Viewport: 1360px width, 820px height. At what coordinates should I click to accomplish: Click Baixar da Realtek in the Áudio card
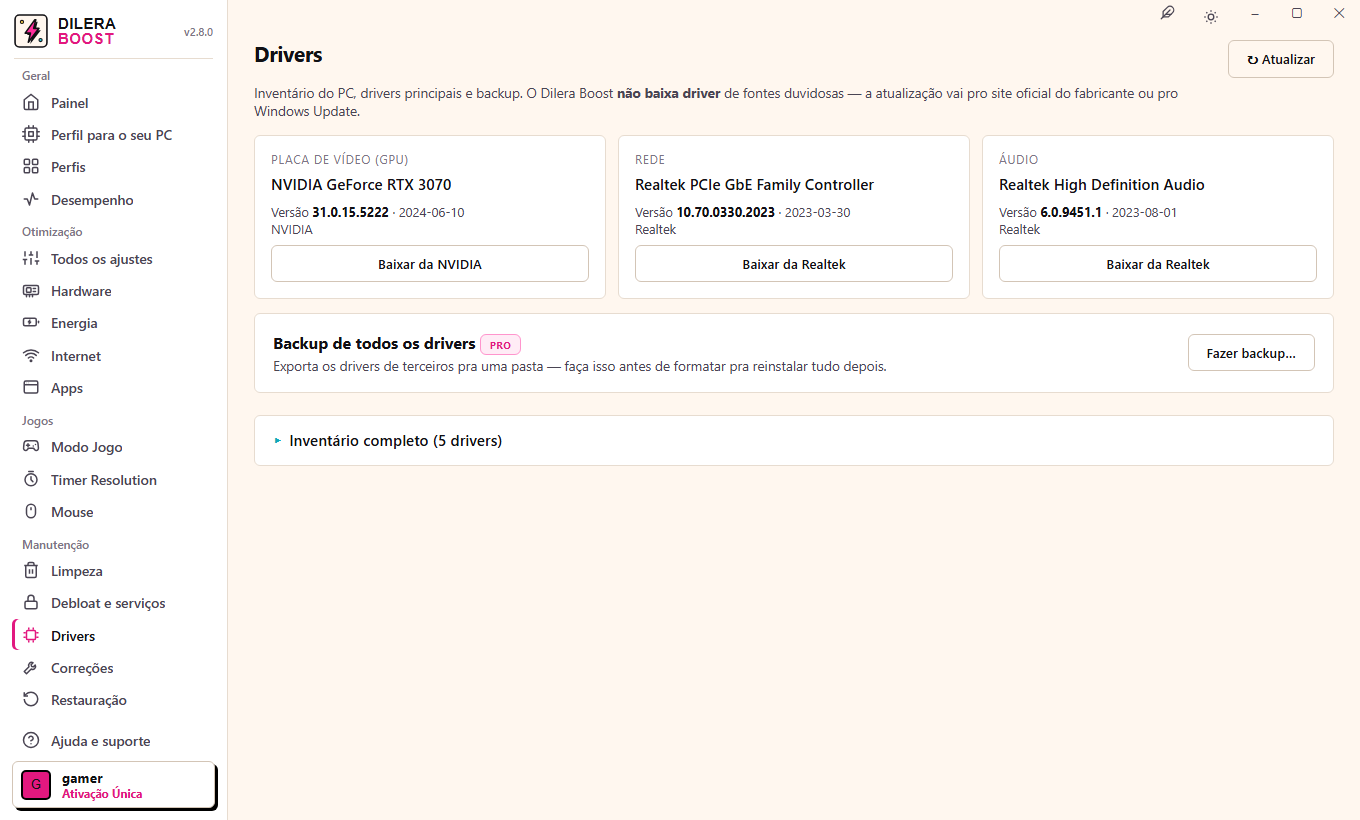click(x=1158, y=264)
